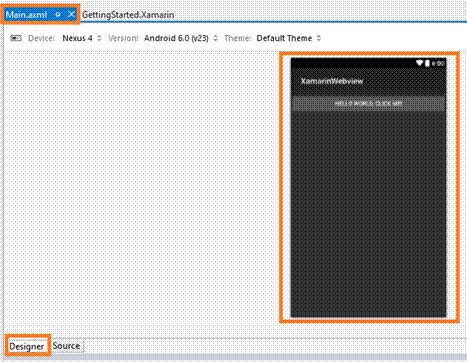
Task: Select the XamarinWebview title in the preview
Action: click(x=332, y=81)
